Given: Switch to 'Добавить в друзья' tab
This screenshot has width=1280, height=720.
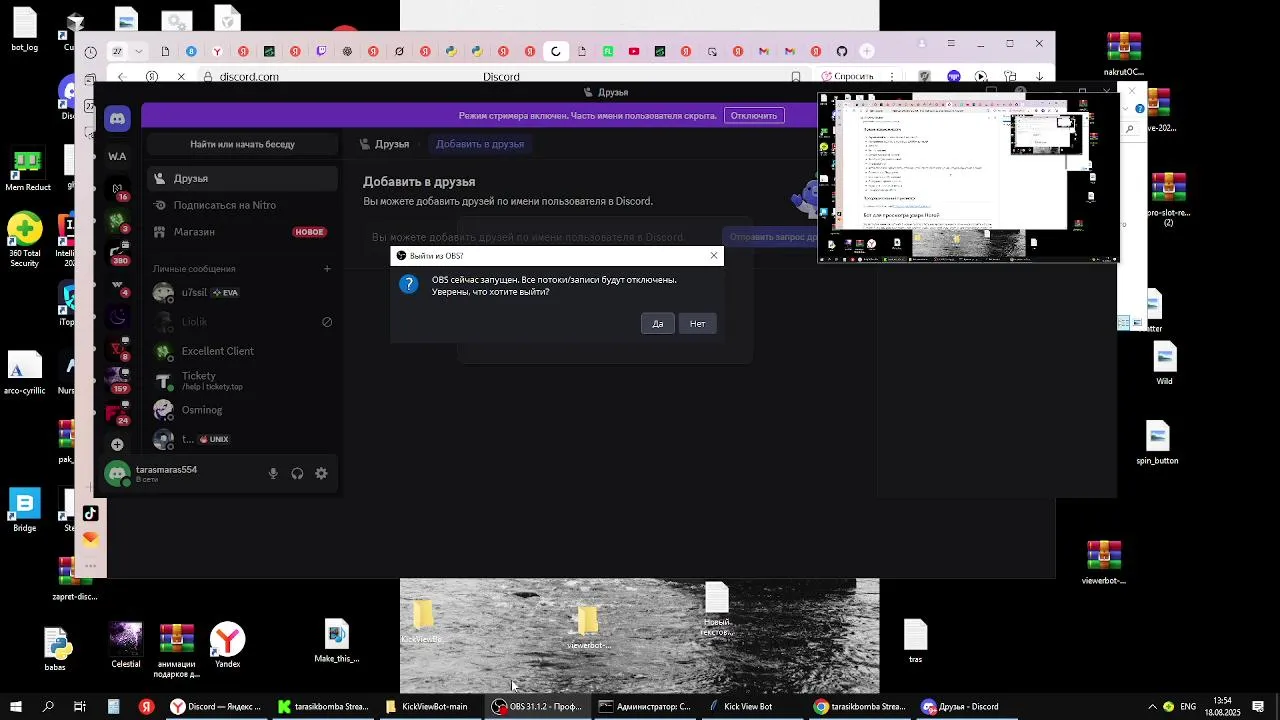Looking at the screenshot, I should click(480, 144).
